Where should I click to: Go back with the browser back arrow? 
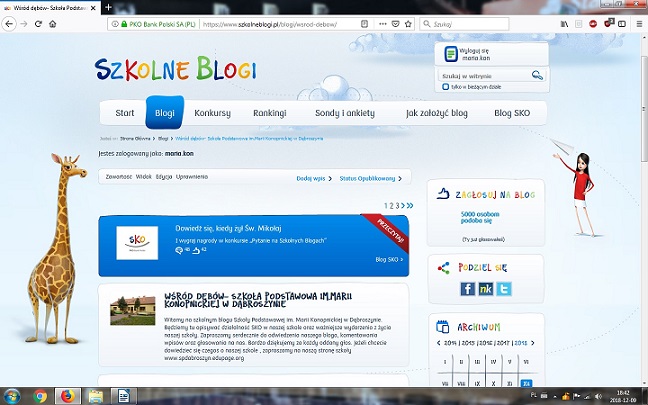pos(9,24)
